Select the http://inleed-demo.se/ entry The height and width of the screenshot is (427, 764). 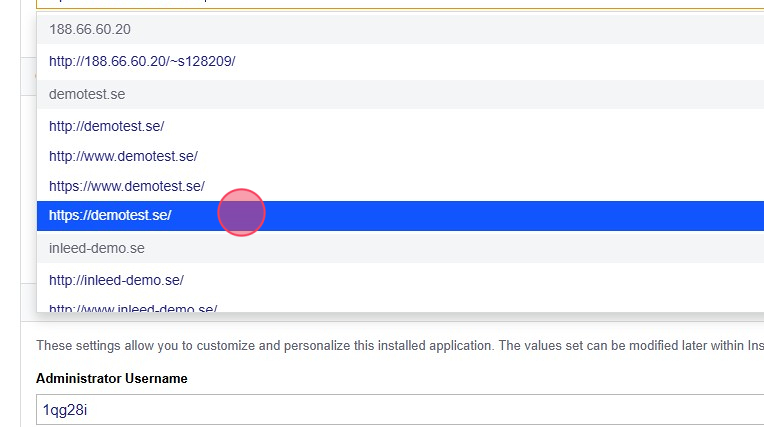point(116,280)
